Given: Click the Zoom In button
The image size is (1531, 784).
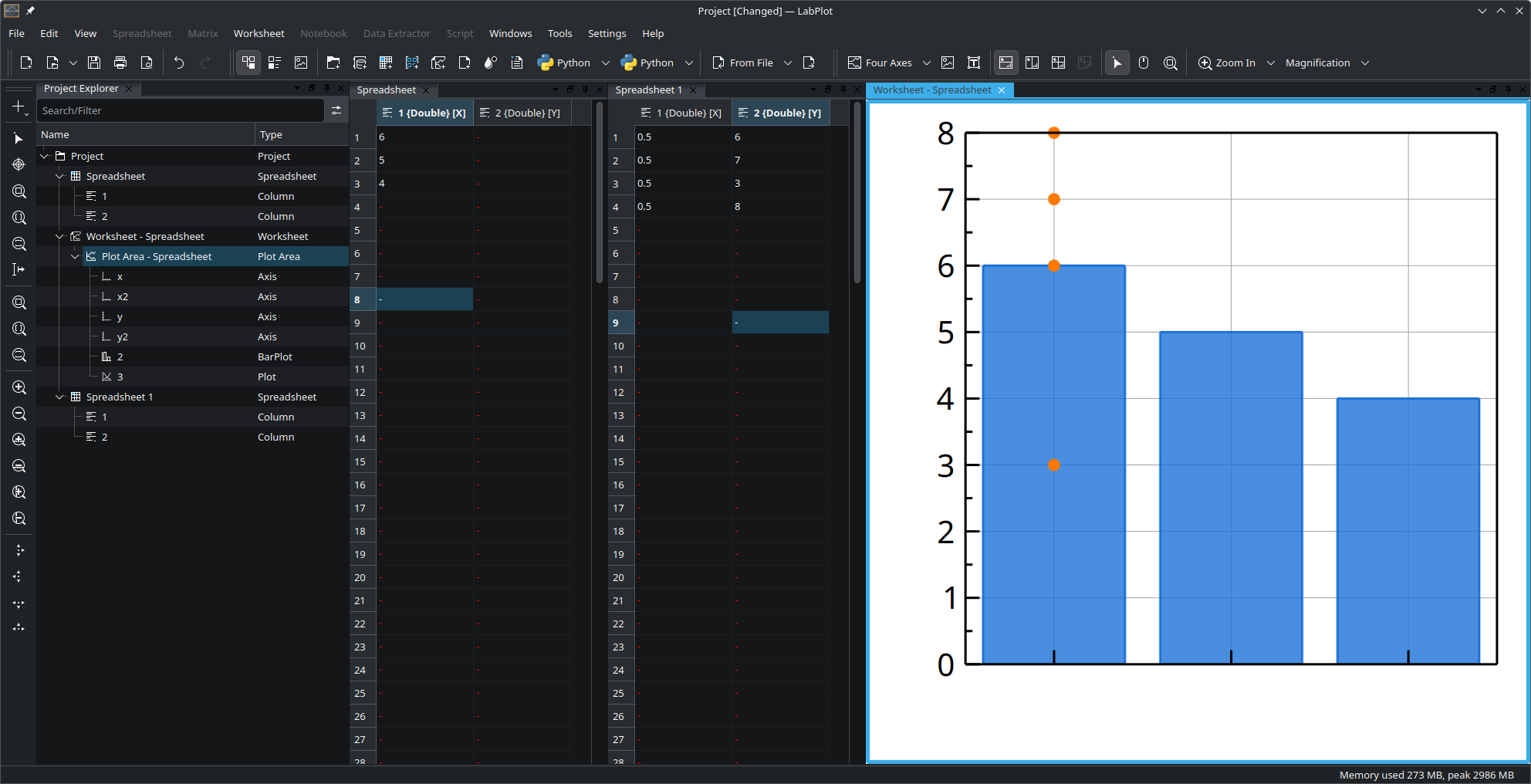Looking at the screenshot, I should [1227, 63].
